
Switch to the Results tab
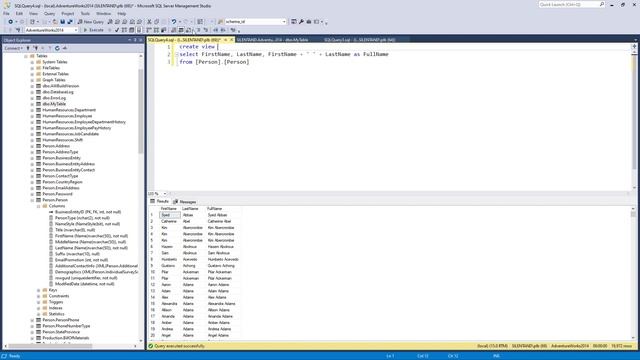(x=159, y=202)
